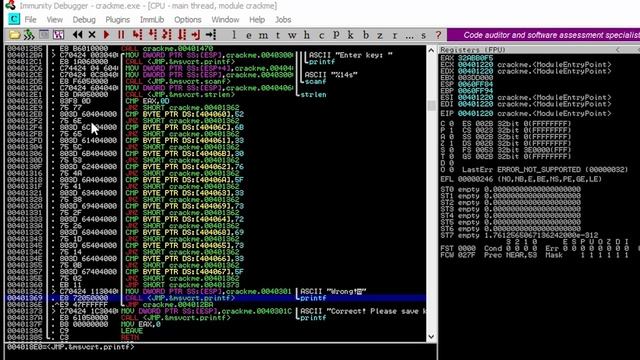This screenshot has width=640, height=360.
Task: Click the ESP register value 0060FF84
Action: (x=475, y=84)
